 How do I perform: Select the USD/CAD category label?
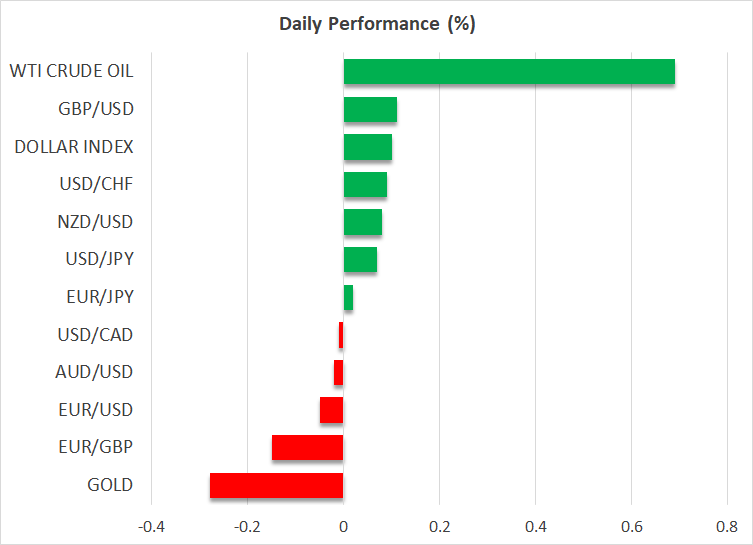click(95, 335)
